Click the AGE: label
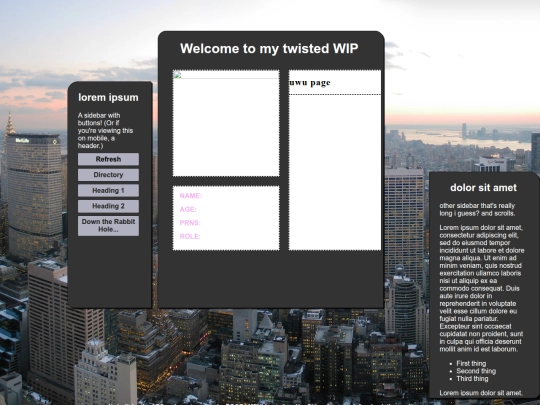 pos(188,209)
